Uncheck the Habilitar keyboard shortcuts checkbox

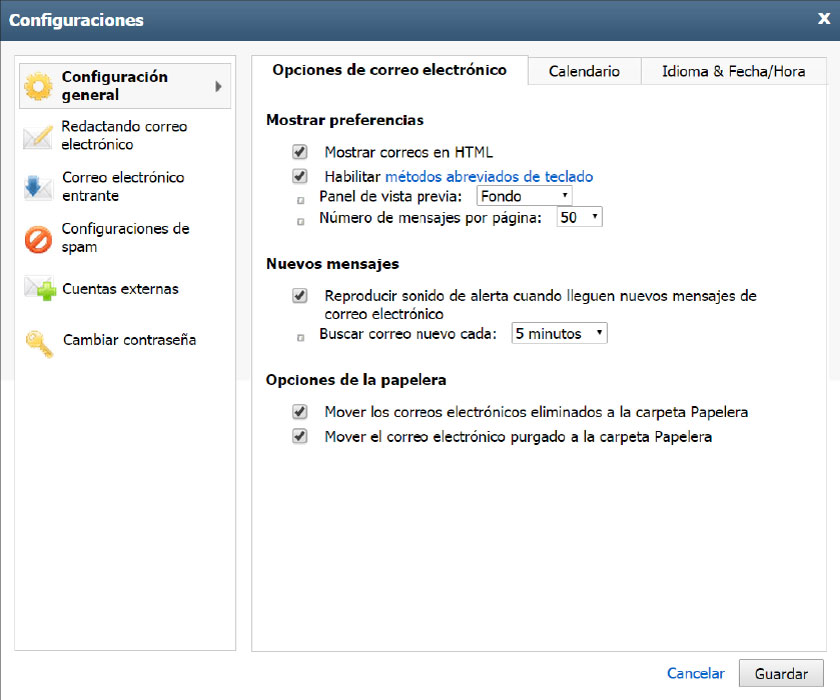click(299, 176)
